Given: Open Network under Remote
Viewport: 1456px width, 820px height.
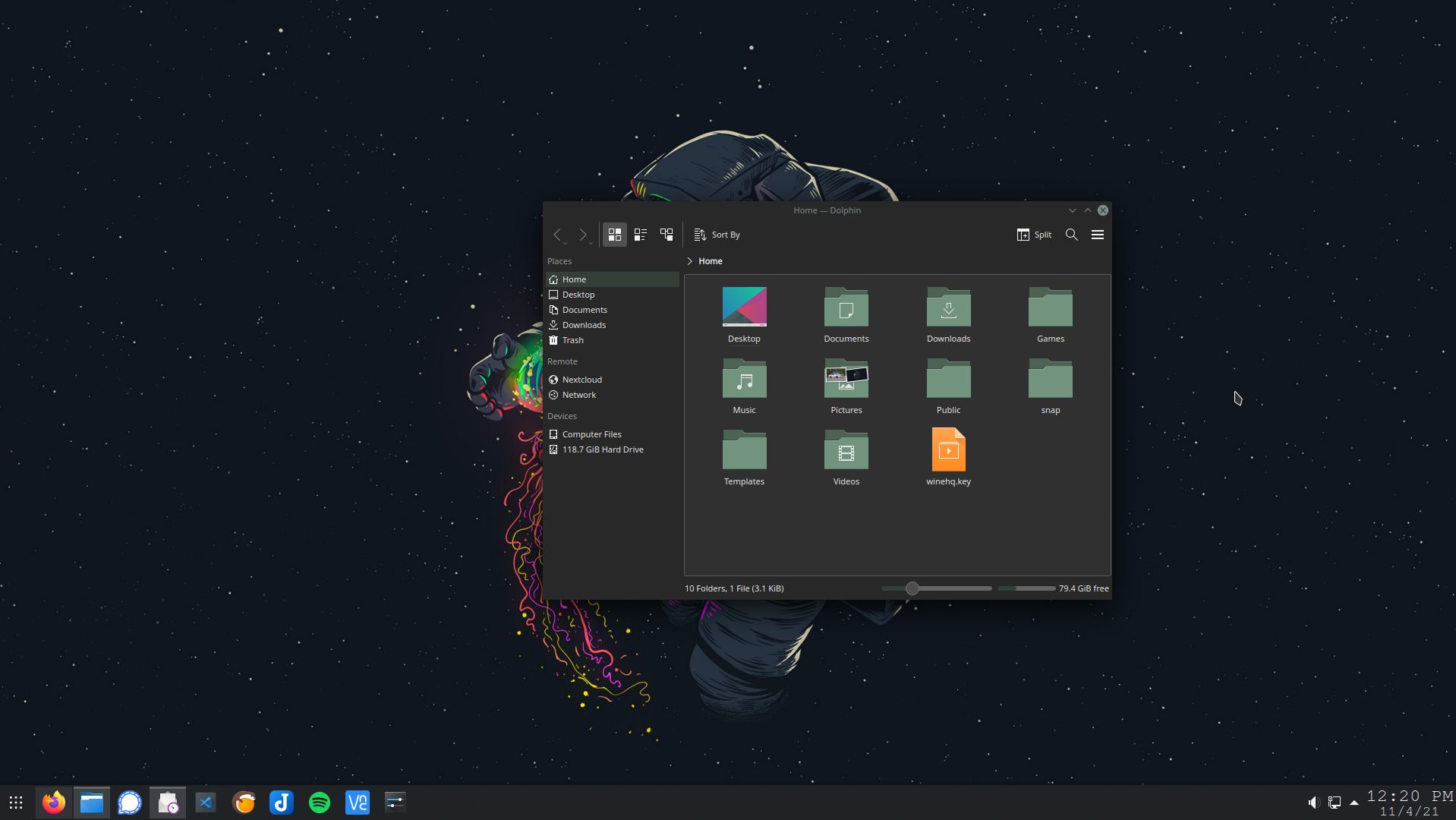Looking at the screenshot, I should (579, 395).
